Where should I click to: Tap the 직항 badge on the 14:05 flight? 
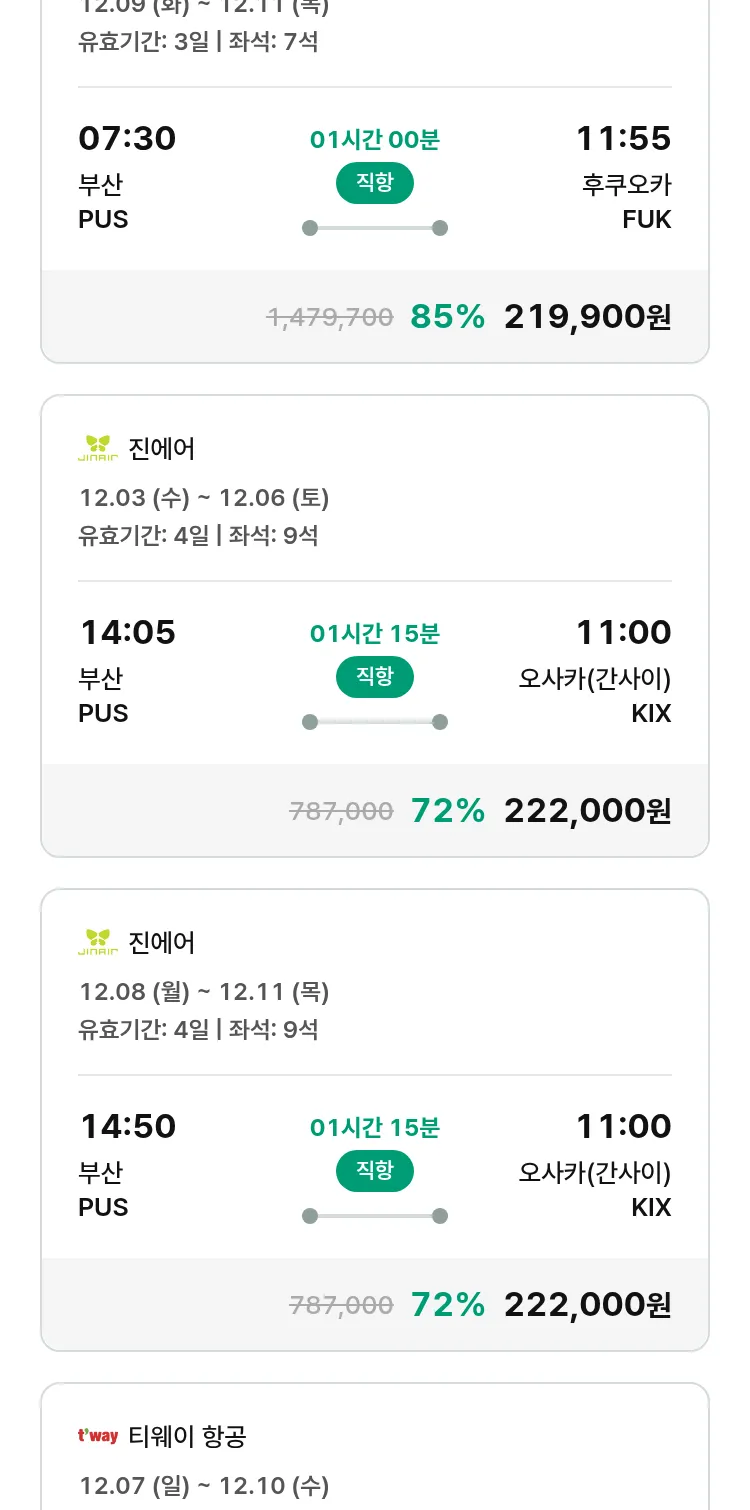(374, 677)
